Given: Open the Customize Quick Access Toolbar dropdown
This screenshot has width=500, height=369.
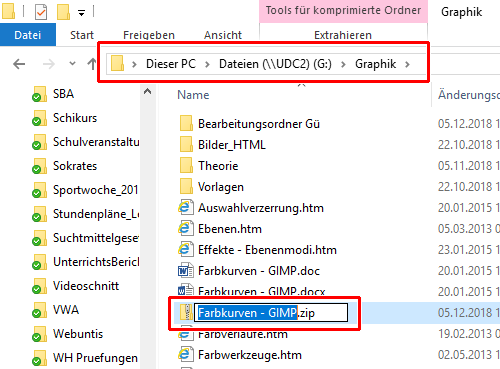Looking at the screenshot, I should [x=81, y=13].
